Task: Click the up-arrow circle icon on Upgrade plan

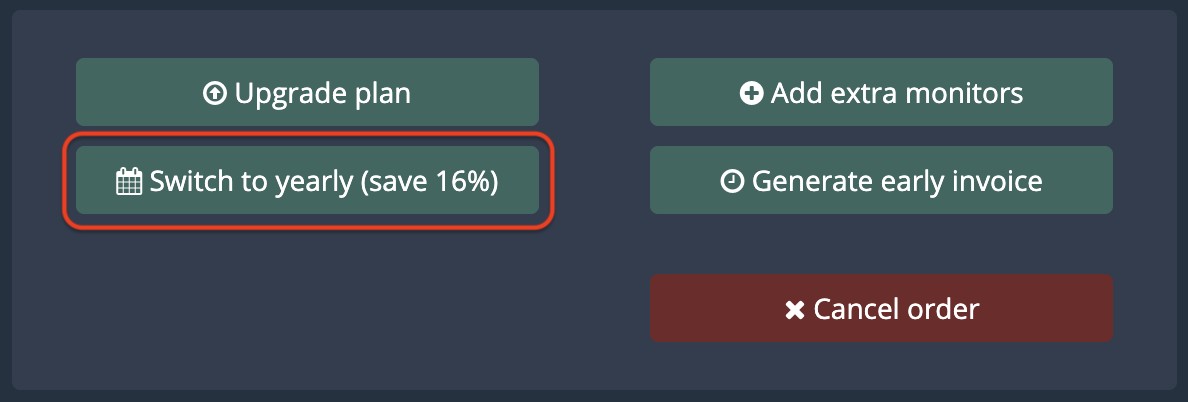Action: (x=215, y=94)
